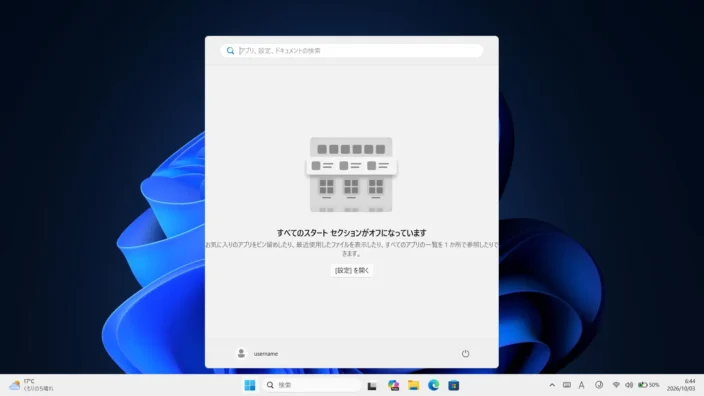Open the weather widget showing 17°C
704x396 pixels.
[x=31, y=385]
